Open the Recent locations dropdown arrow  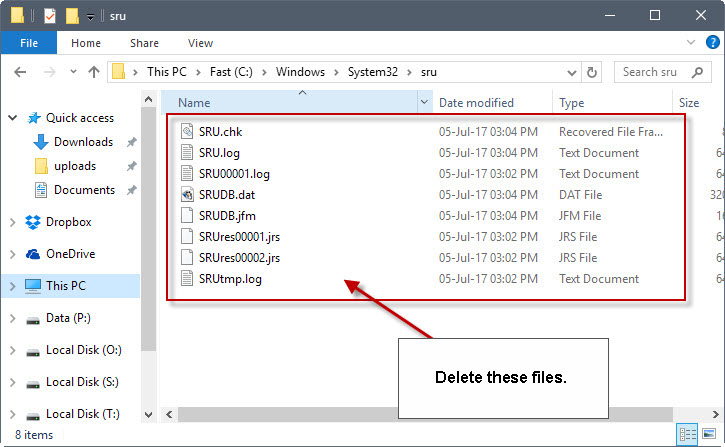click(73, 72)
